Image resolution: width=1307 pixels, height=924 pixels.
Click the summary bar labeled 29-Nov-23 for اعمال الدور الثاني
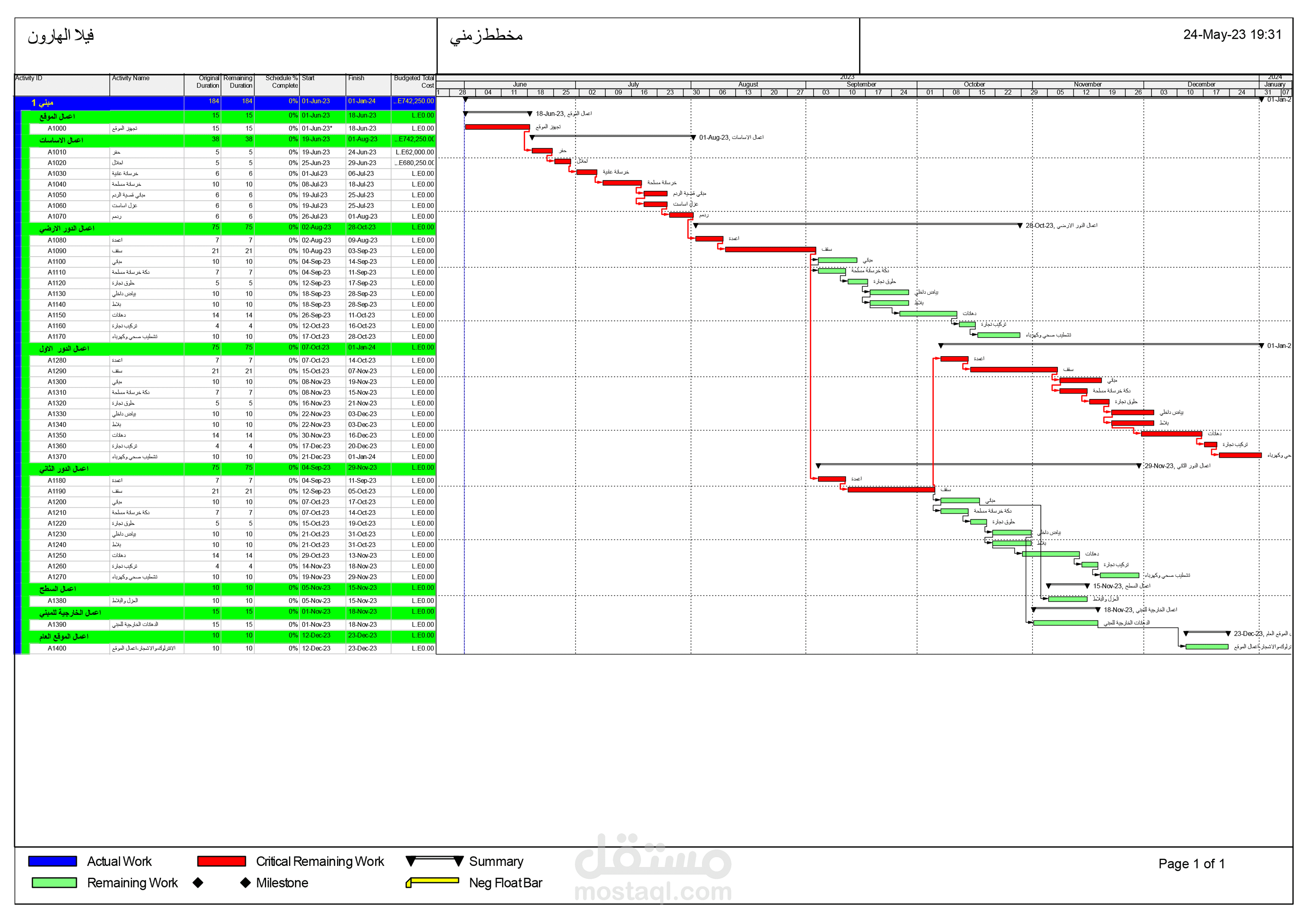978,465
